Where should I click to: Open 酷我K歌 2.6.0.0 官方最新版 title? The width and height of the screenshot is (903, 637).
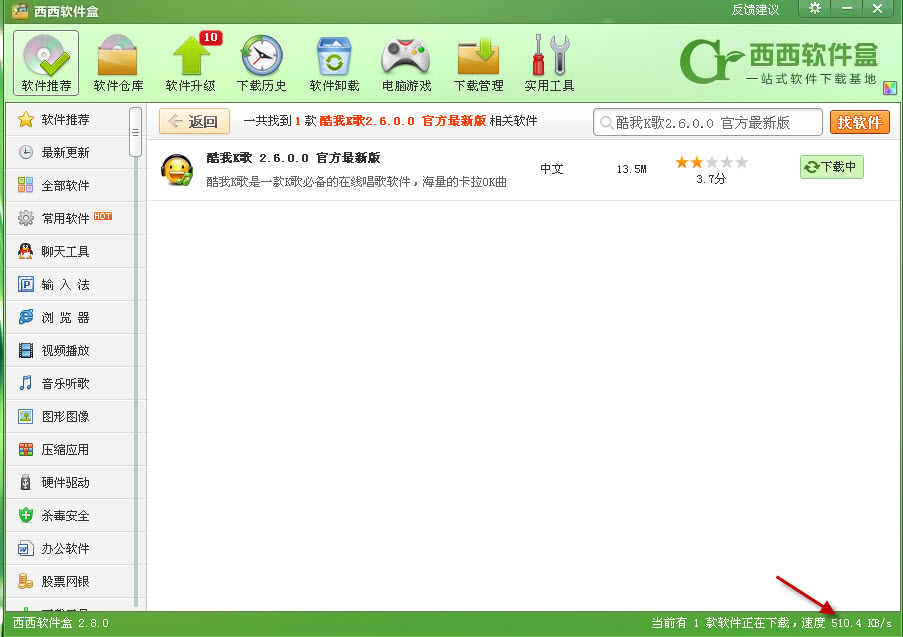click(293, 158)
